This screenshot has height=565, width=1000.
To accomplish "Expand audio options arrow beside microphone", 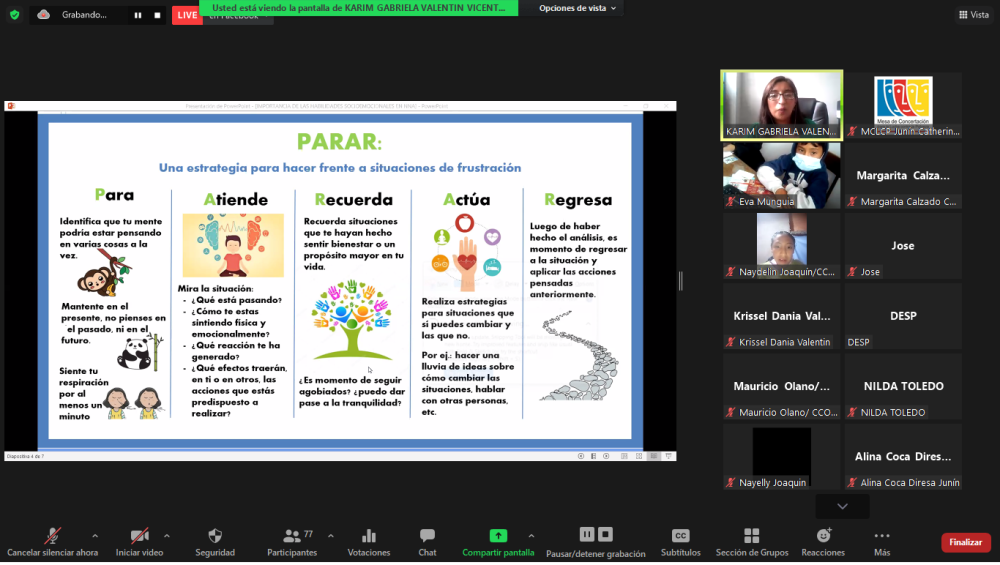I will 95,535.
